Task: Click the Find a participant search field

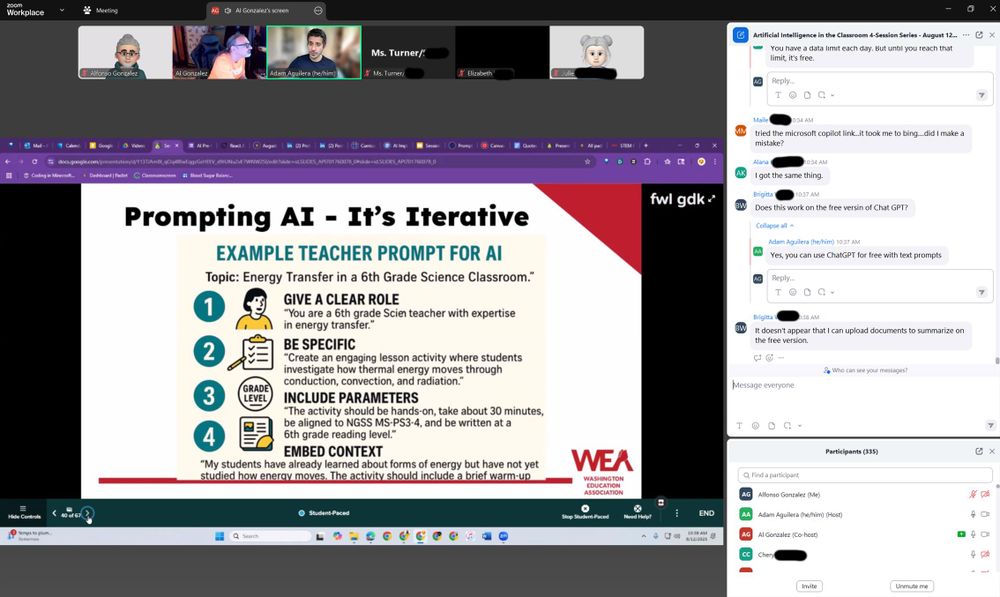Action: pyautogui.click(x=865, y=475)
